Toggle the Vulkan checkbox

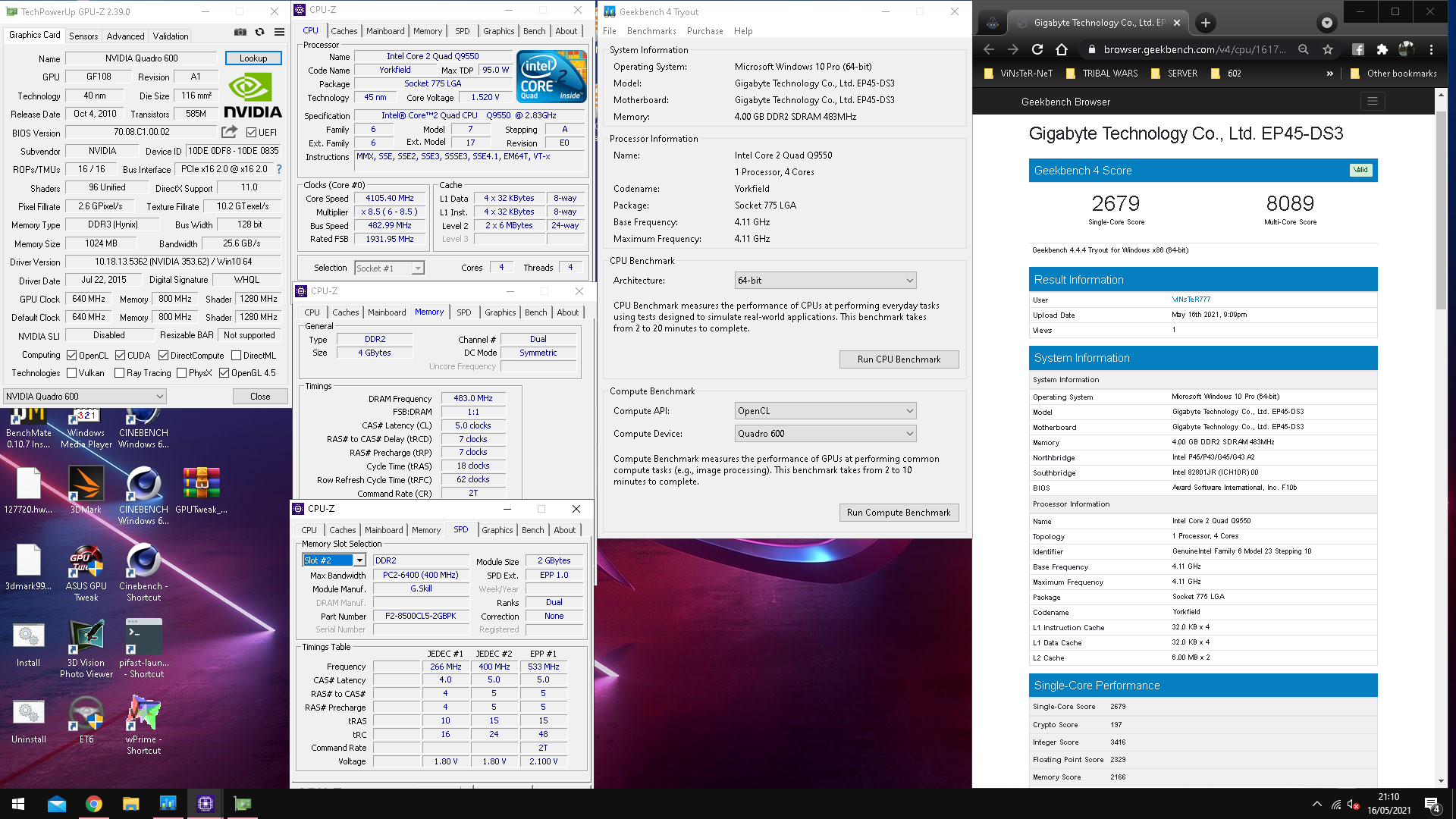click(71, 372)
